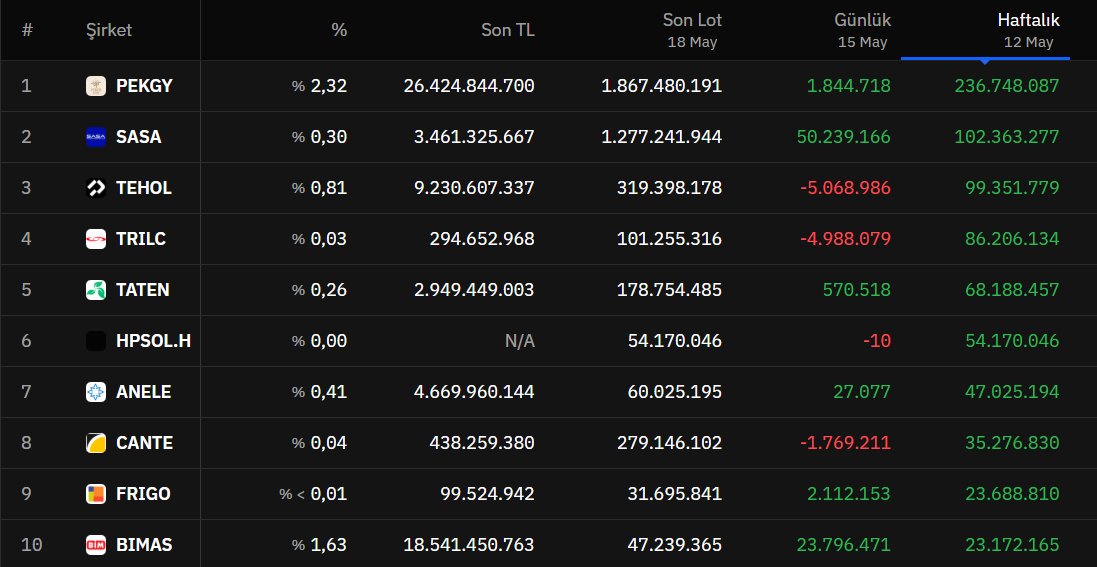Screen dimensions: 1097x567
Task: Select SASA Son Lot 1.277.241.944
Action: pyautogui.click(x=662, y=137)
